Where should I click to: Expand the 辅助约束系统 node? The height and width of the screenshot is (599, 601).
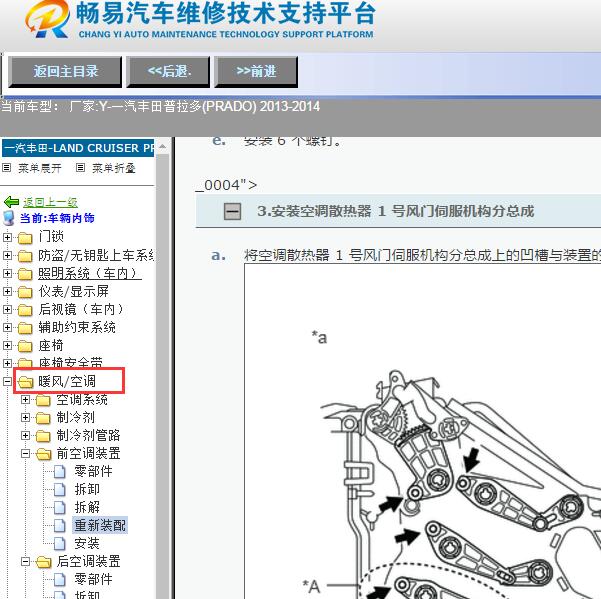(7, 327)
